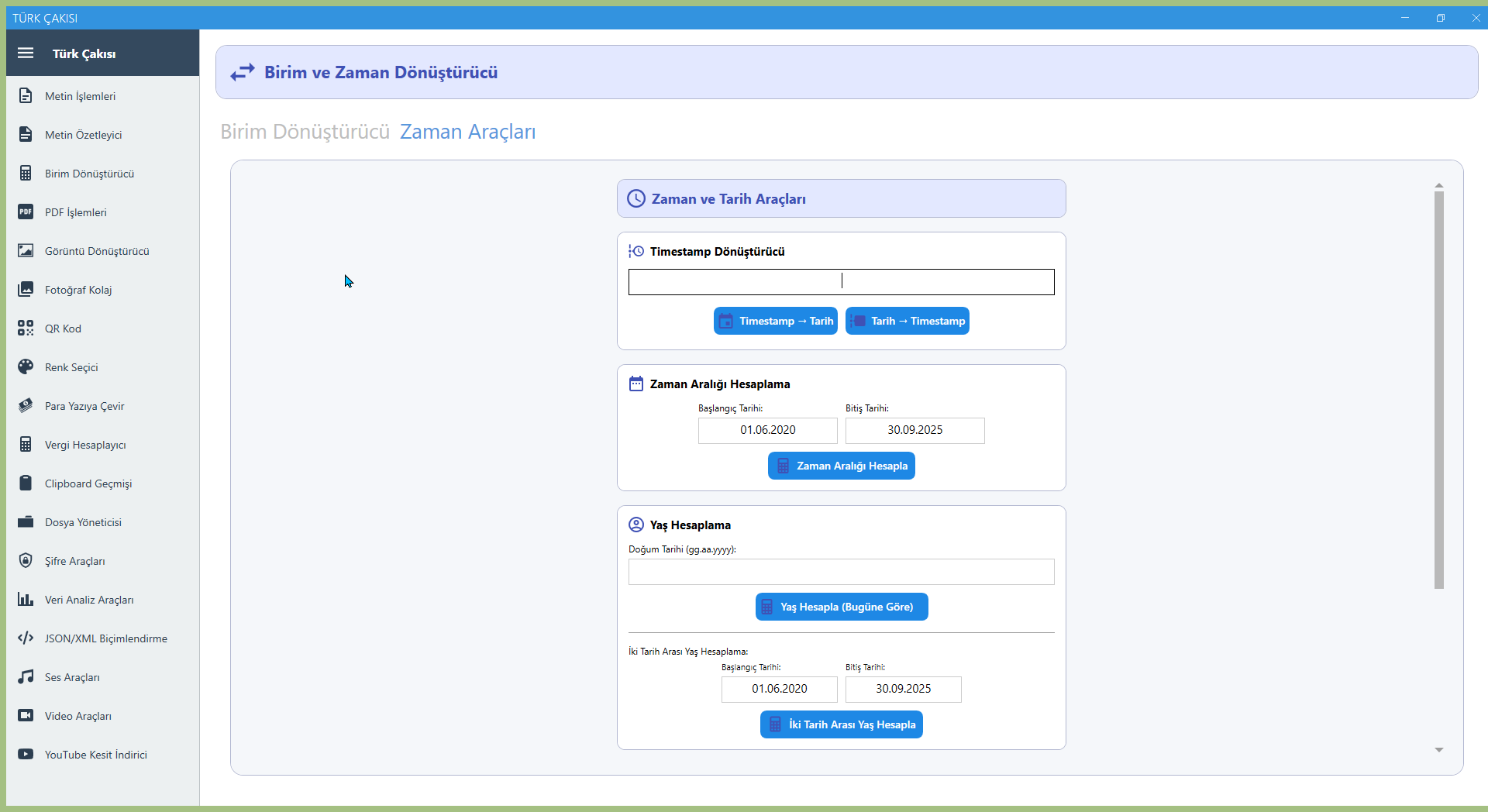Open JSON/XML Biçimlendirme from sidebar
Viewport: 1488px width, 812px height.
point(105,638)
